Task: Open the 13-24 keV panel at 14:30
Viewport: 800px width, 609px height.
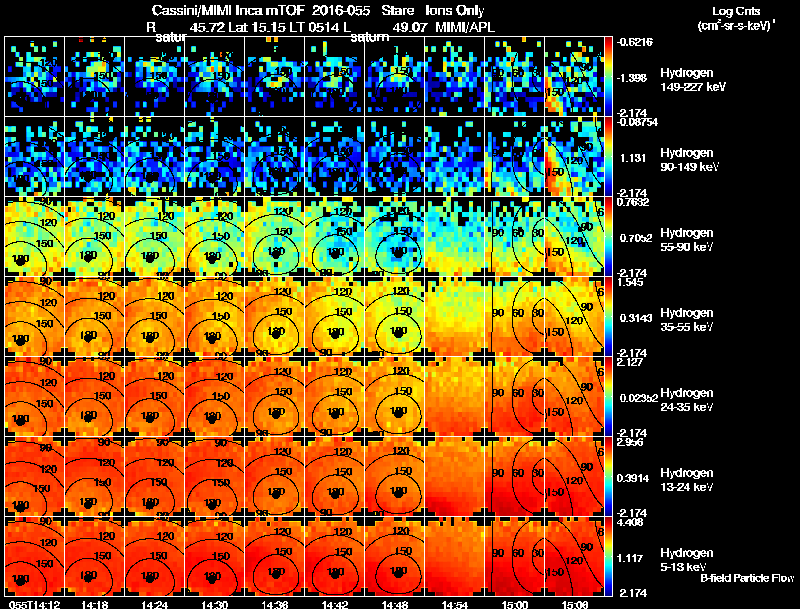Action: 214,476
